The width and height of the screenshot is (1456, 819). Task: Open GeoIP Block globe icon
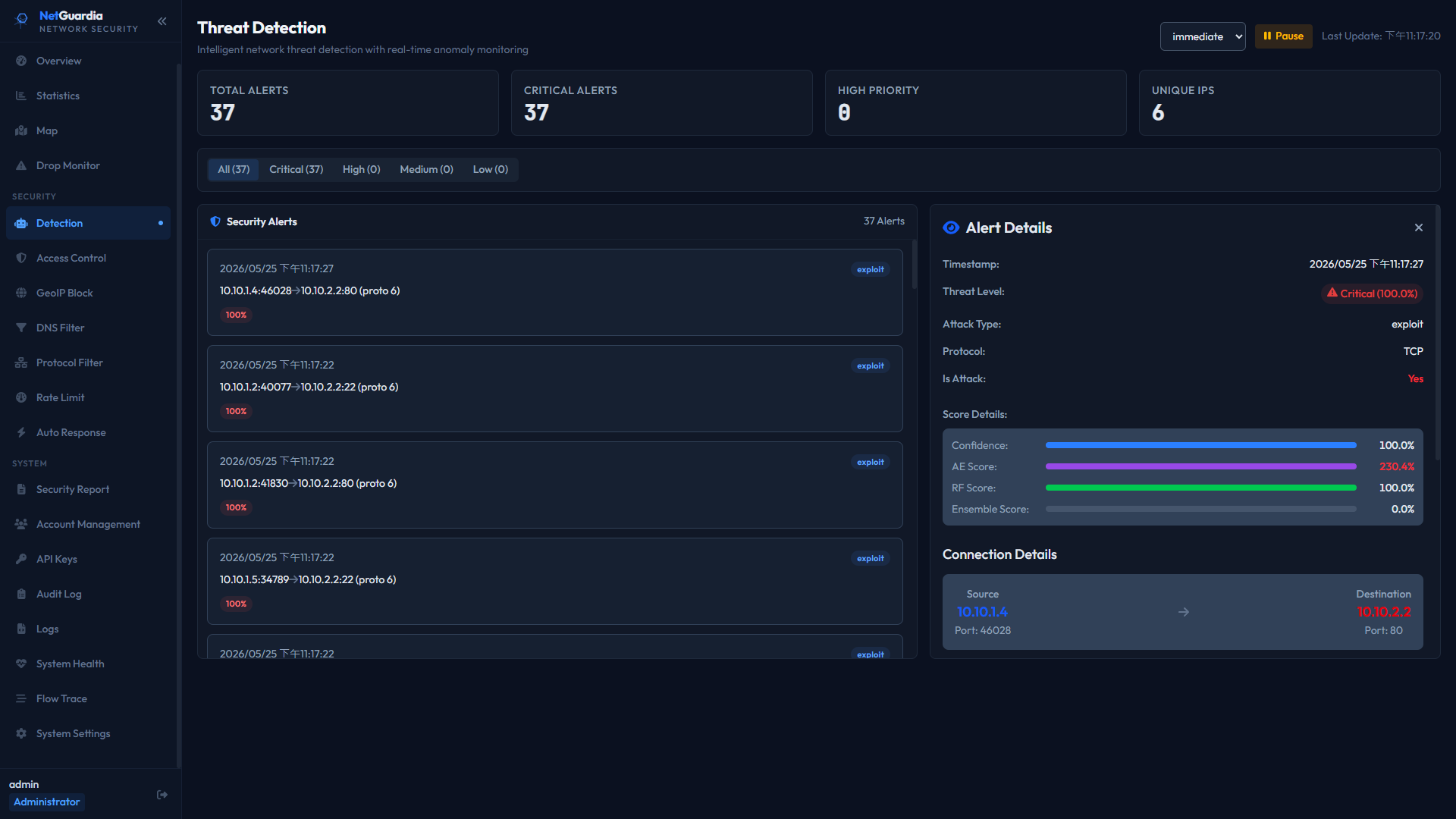click(x=21, y=293)
